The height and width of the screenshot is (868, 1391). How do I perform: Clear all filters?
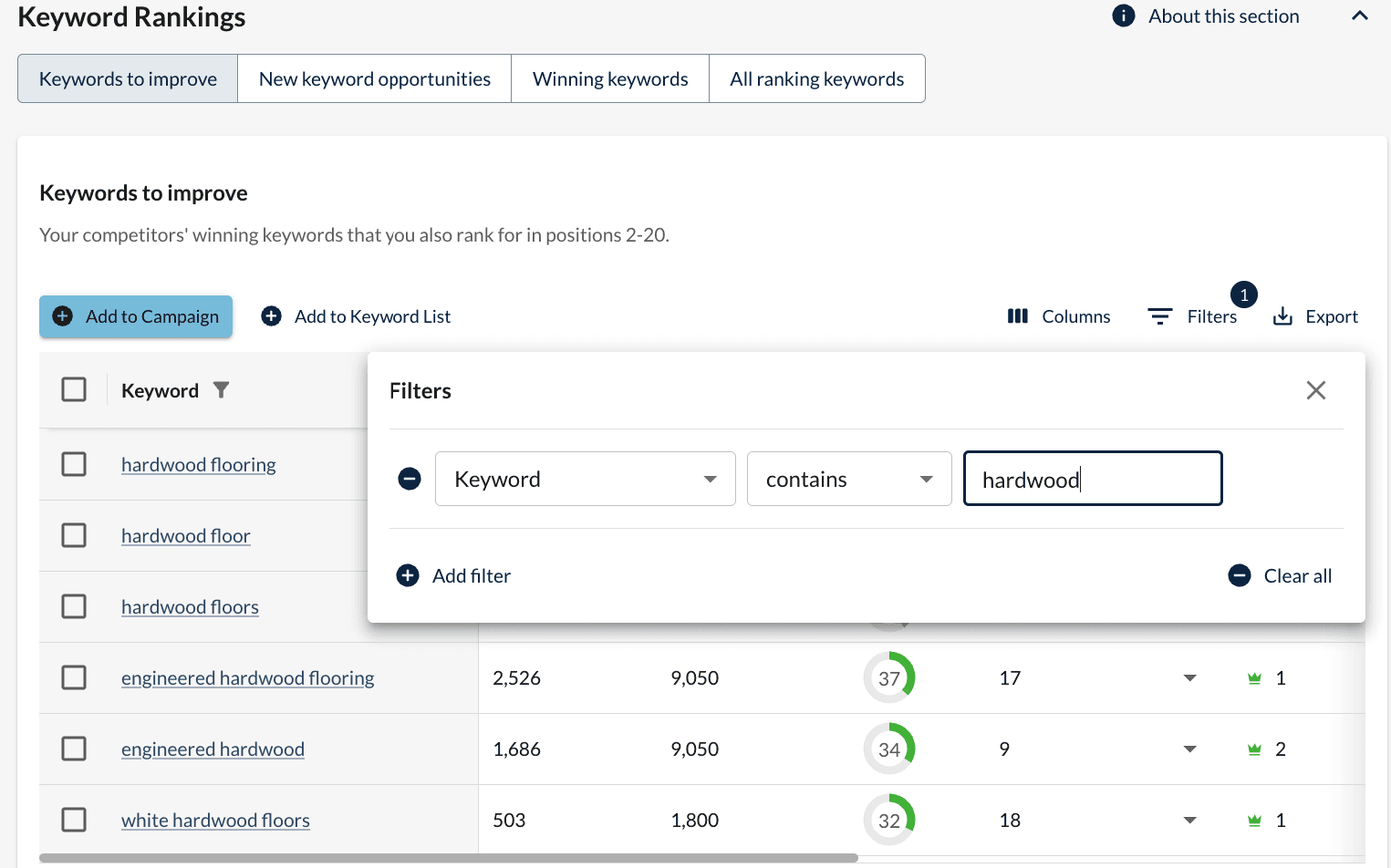pyautogui.click(x=1280, y=576)
